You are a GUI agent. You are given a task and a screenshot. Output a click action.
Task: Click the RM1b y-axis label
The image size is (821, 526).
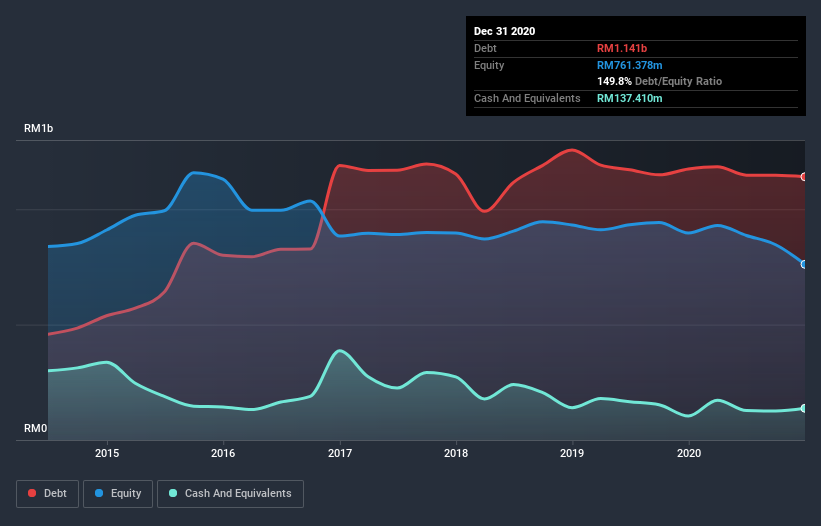tap(38, 128)
